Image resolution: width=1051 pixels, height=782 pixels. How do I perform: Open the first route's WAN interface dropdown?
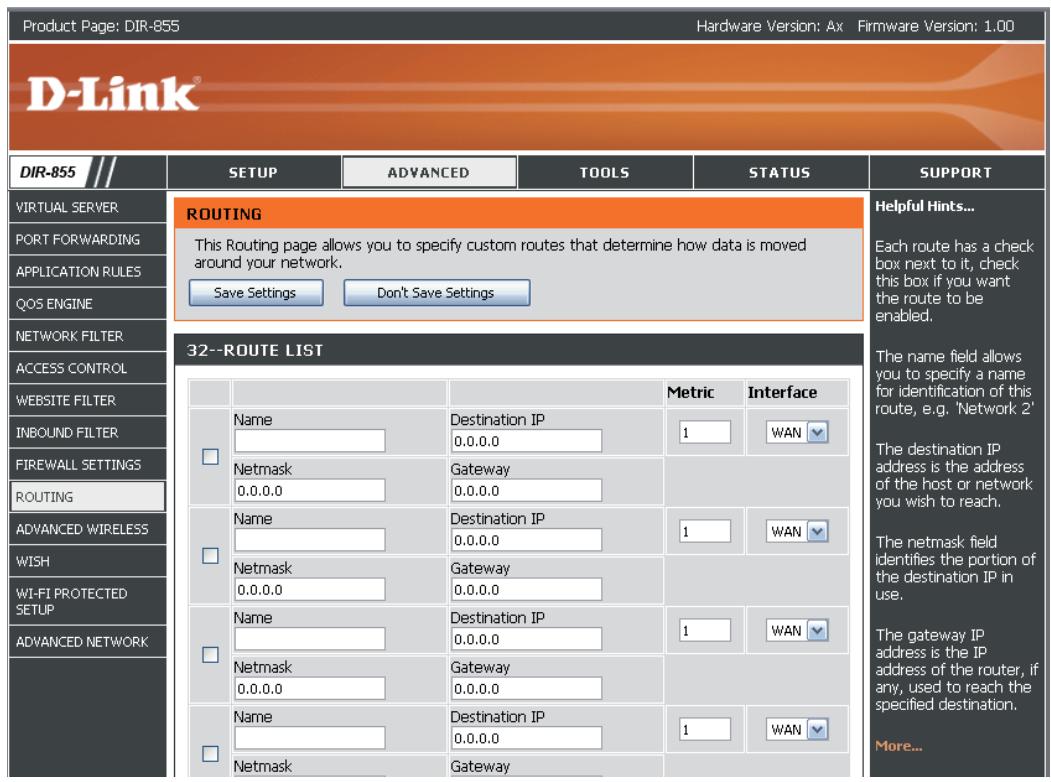pos(797,432)
